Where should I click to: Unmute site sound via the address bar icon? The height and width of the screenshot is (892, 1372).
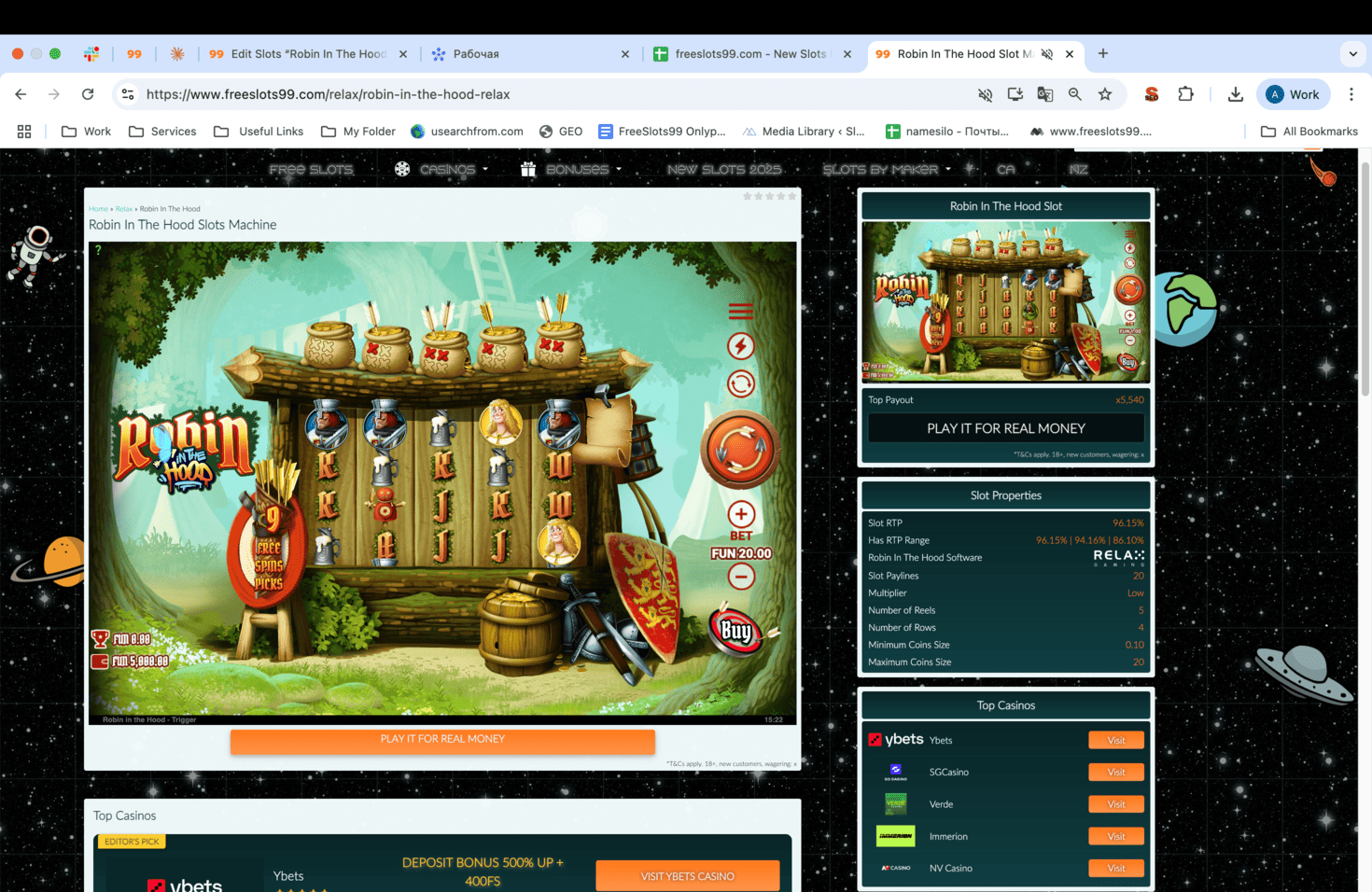[x=985, y=94]
